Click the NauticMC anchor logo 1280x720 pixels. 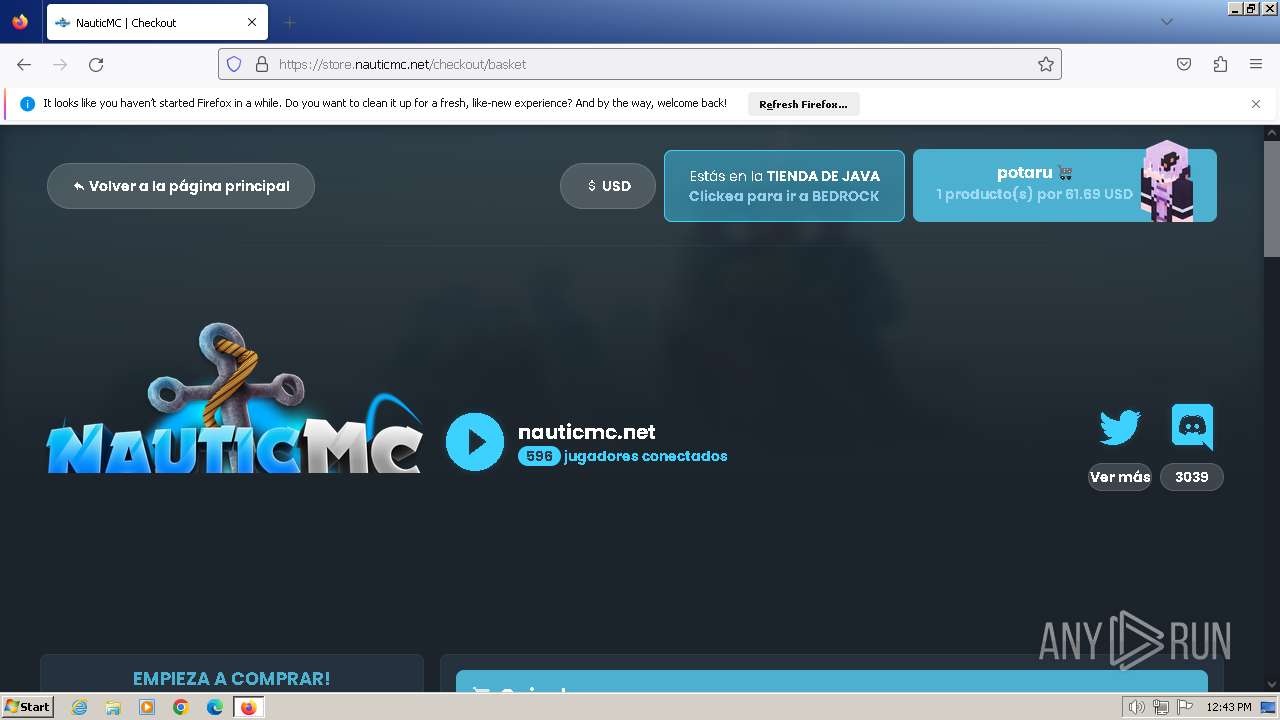pos(234,400)
